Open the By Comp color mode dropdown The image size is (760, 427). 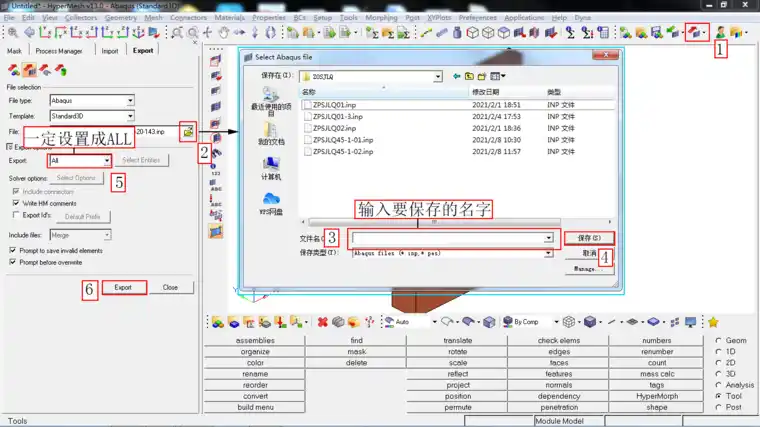[x=556, y=322]
